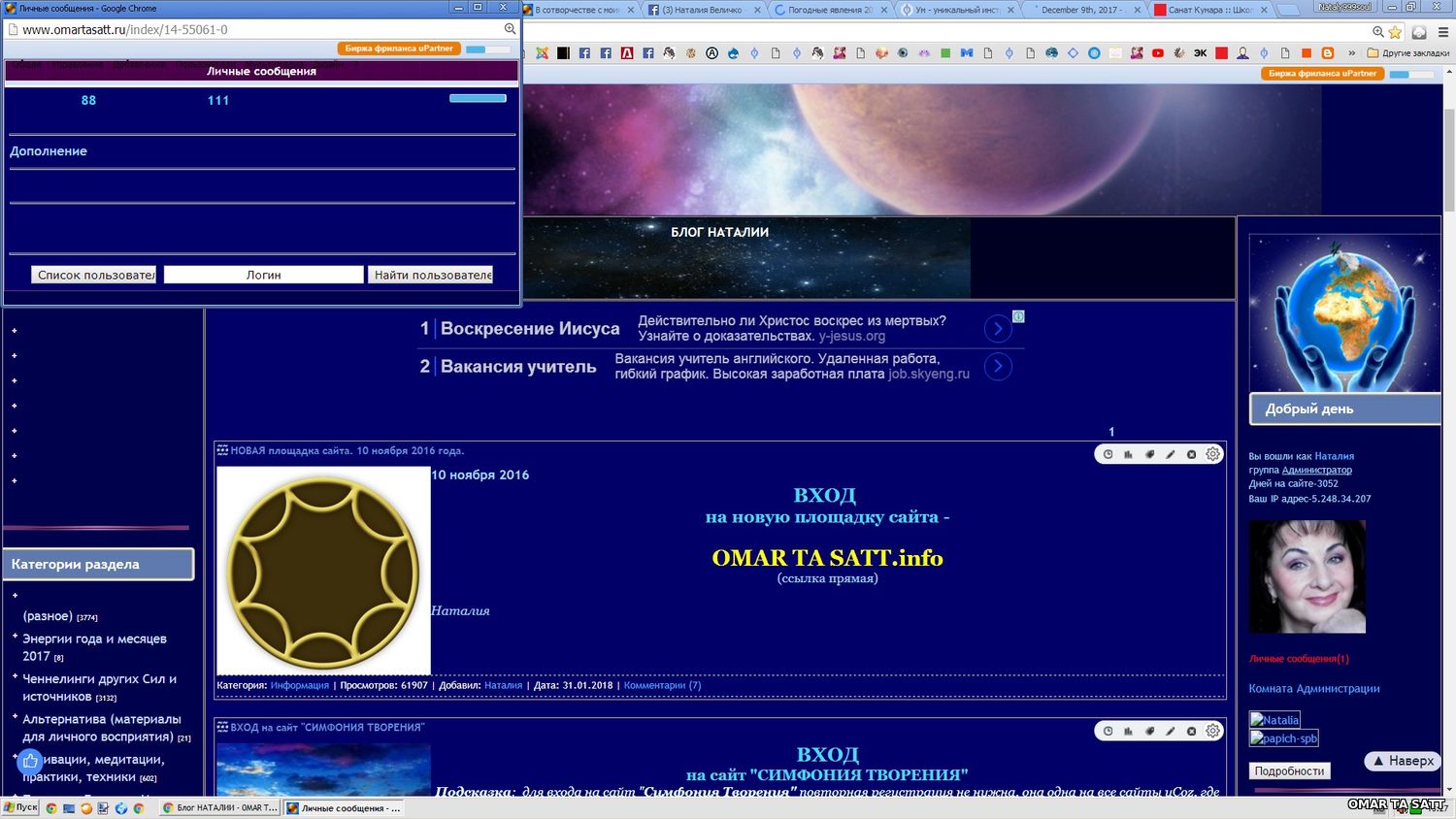Viewport: 1456px width, 819px height.
Task: Click the blue thumbs-up like button
Action: tap(30, 762)
